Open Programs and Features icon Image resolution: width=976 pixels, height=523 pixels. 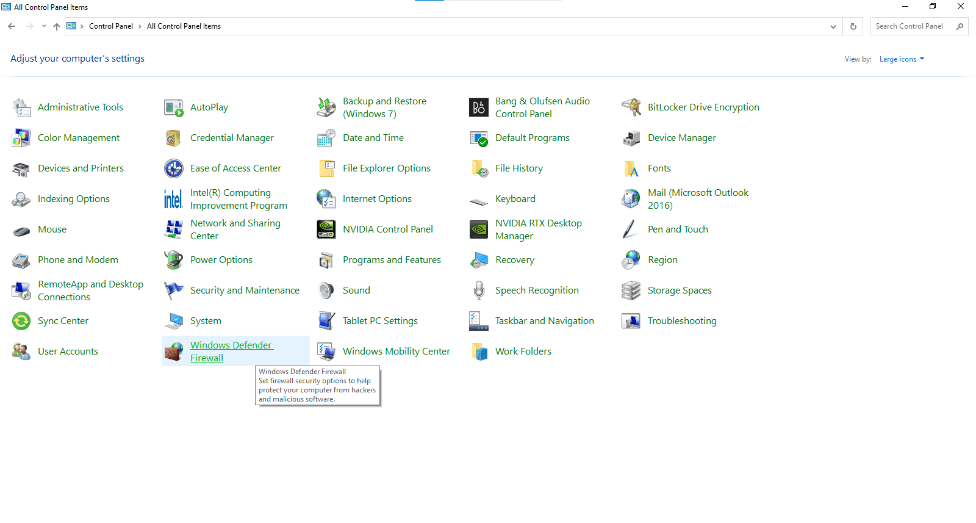coord(326,260)
